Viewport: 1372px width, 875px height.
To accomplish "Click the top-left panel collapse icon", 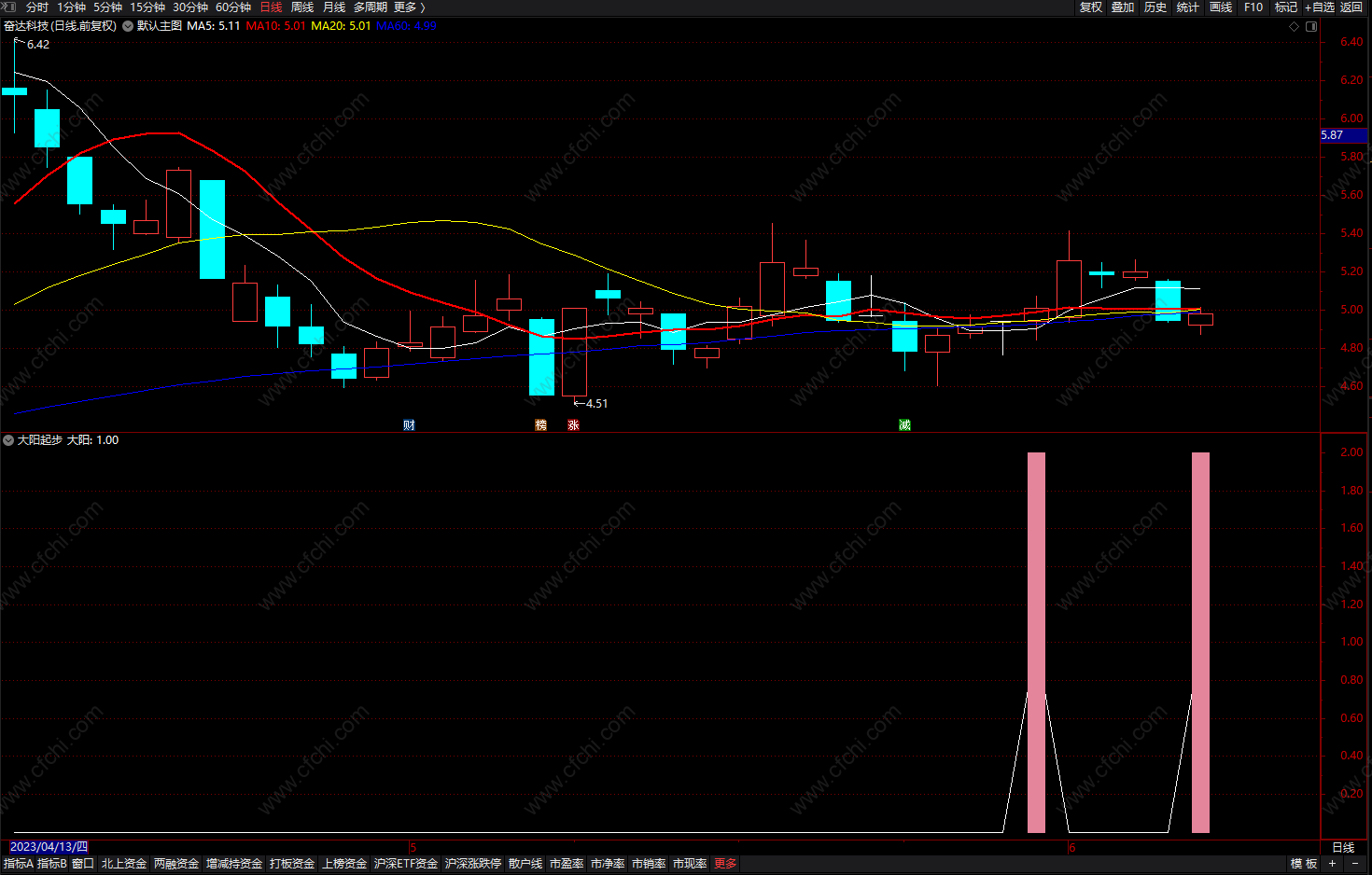I will [x=8, y=7].
